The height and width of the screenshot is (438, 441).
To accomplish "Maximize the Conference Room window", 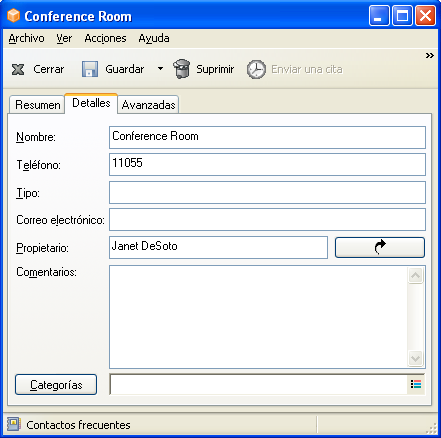I will [x=402, y=15].
